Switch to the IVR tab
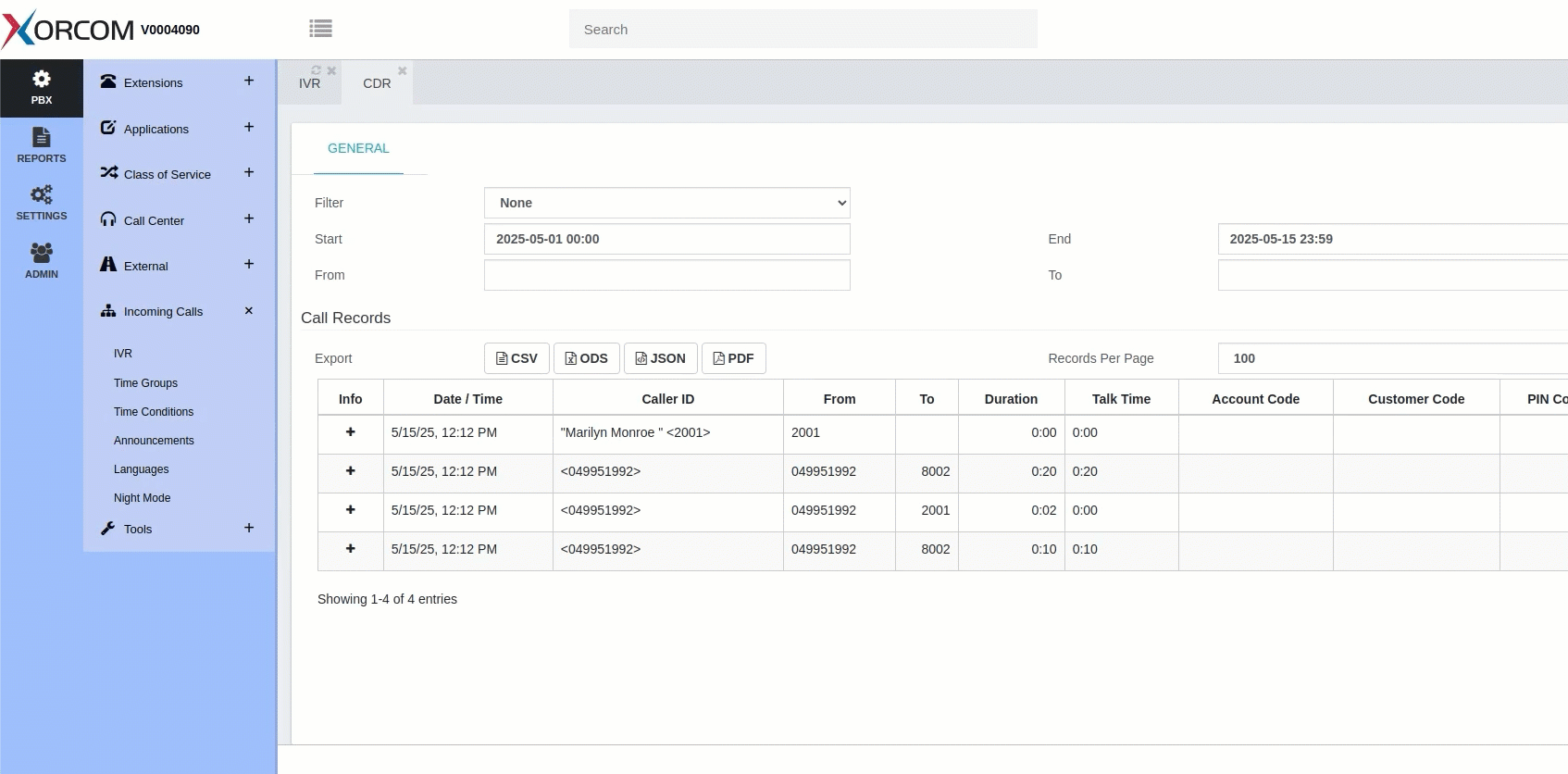 pos(309,83)
